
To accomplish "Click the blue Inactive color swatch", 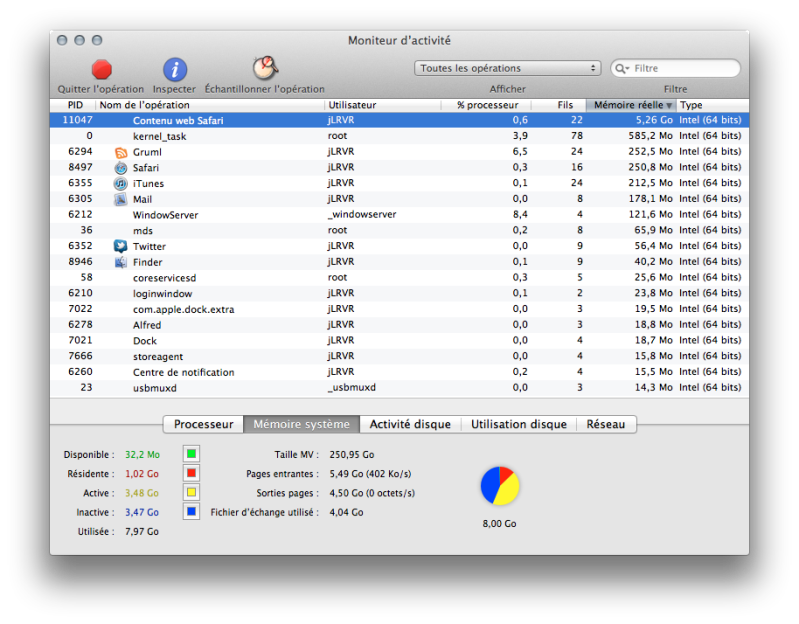I will click(192, 511).
